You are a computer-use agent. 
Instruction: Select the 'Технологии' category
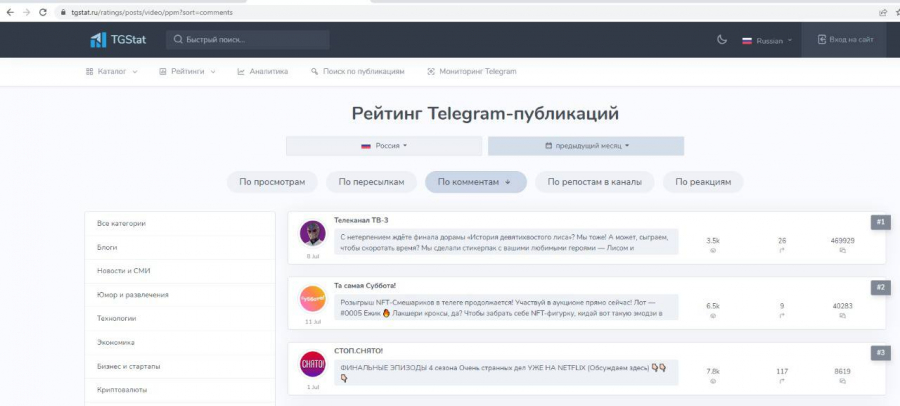coord(180,319)
